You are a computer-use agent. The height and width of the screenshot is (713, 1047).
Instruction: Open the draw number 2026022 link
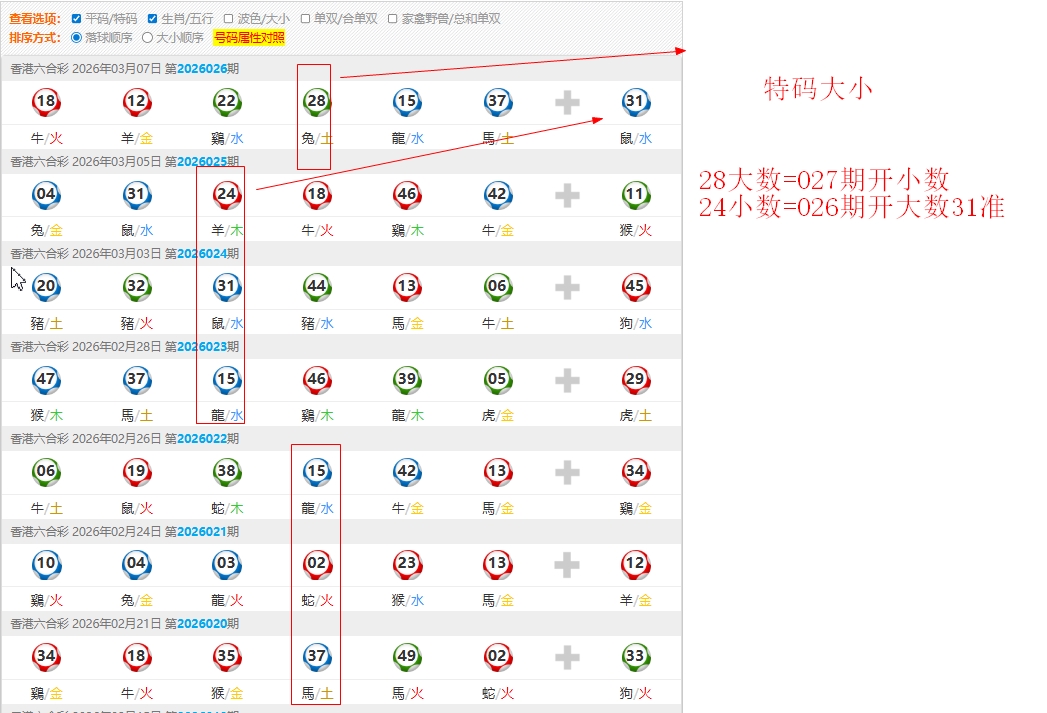[201, 439]
